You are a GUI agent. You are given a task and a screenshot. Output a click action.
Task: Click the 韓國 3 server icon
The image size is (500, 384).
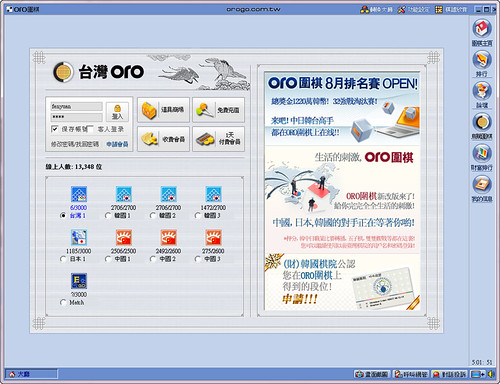coord(213,194)
